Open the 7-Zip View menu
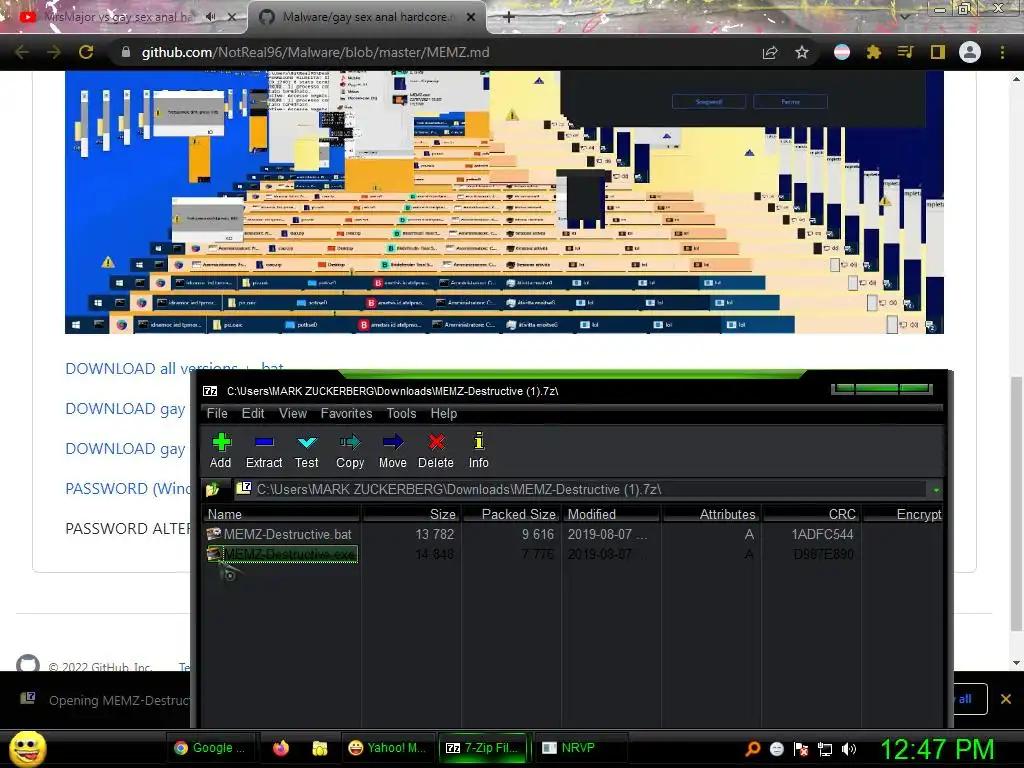This screenshot has height=768, width=1024. (293, 413)
